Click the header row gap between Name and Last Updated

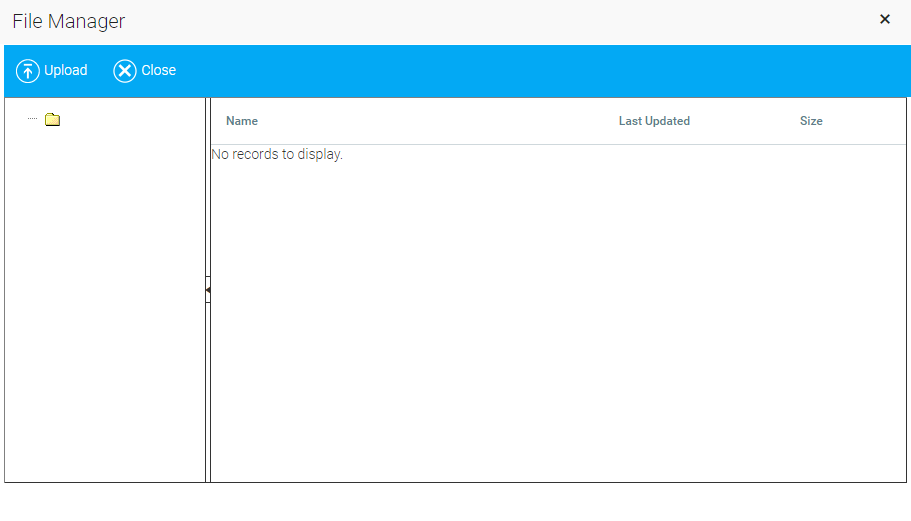point(440,121)
